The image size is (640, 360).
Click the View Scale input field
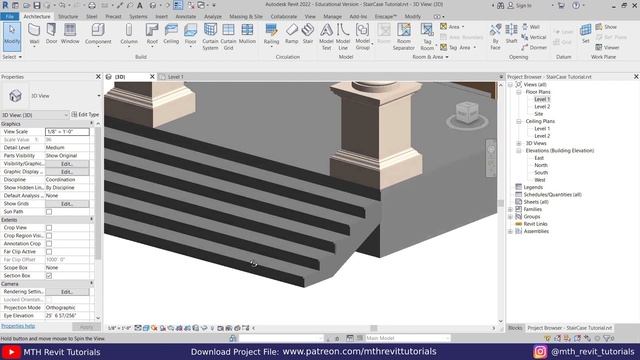67,132
